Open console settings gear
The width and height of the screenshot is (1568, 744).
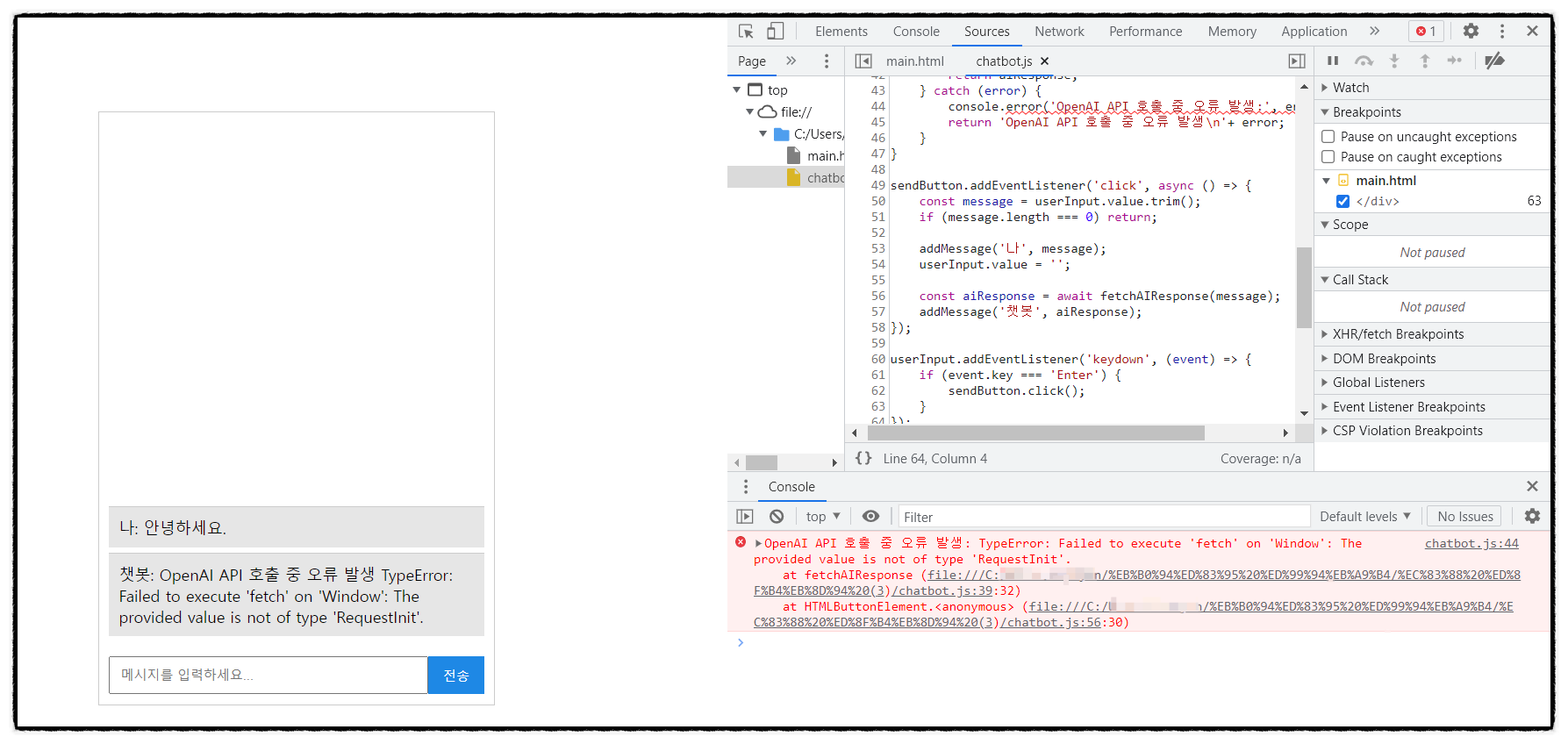pos(1532,516)
